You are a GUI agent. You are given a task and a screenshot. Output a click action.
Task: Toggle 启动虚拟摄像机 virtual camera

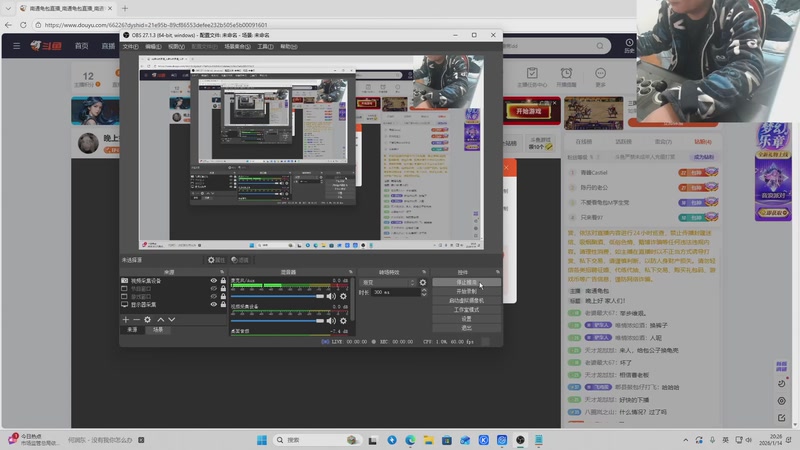(466, 301)
